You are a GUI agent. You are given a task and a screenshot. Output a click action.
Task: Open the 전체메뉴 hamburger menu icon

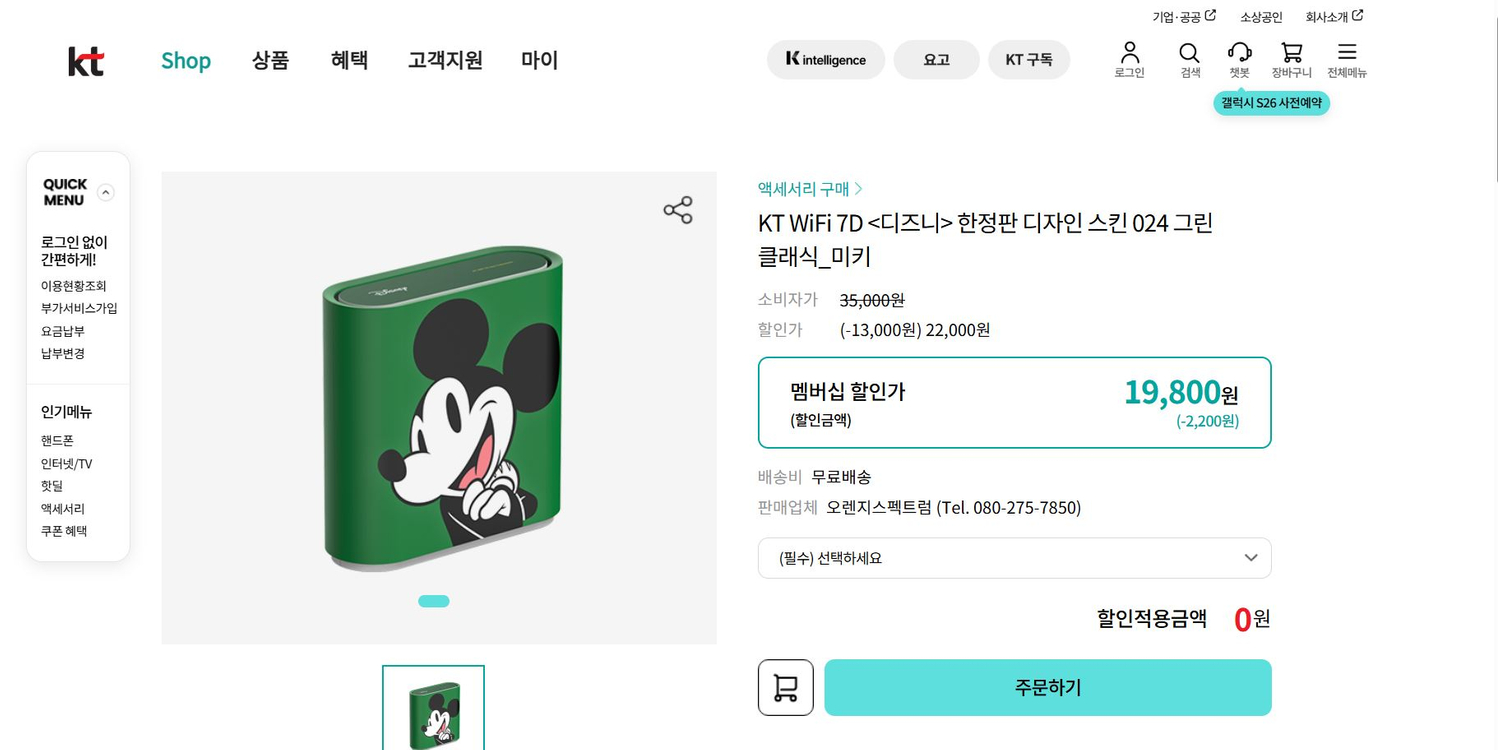[x=1346, y=58]
